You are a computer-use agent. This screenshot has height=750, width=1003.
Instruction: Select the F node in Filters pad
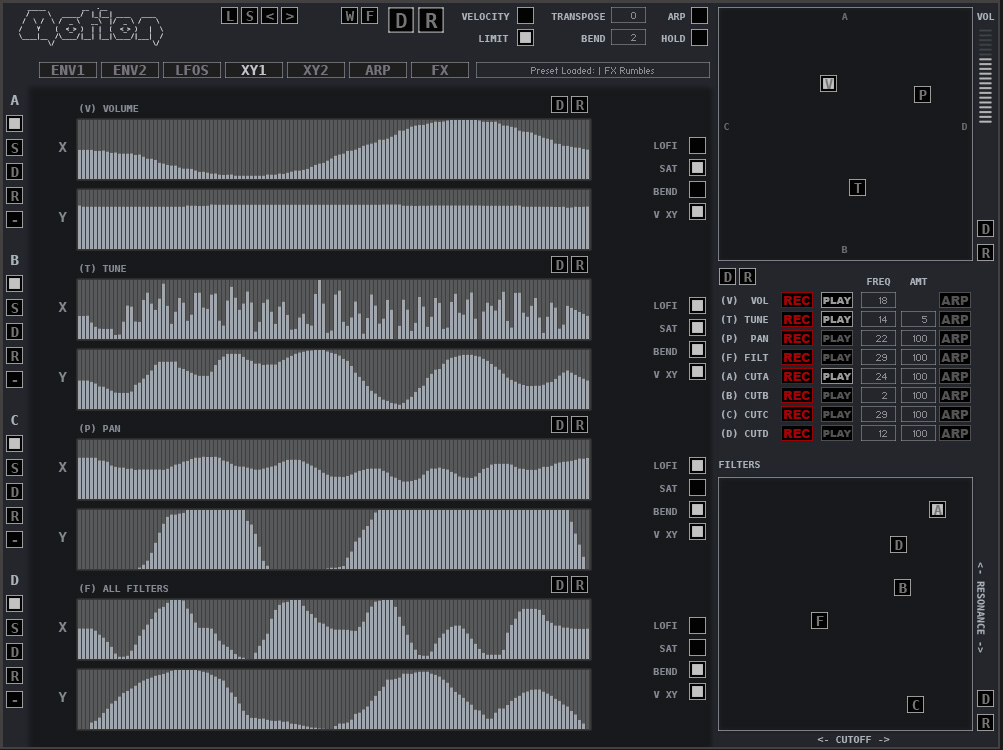coord(819,621)
